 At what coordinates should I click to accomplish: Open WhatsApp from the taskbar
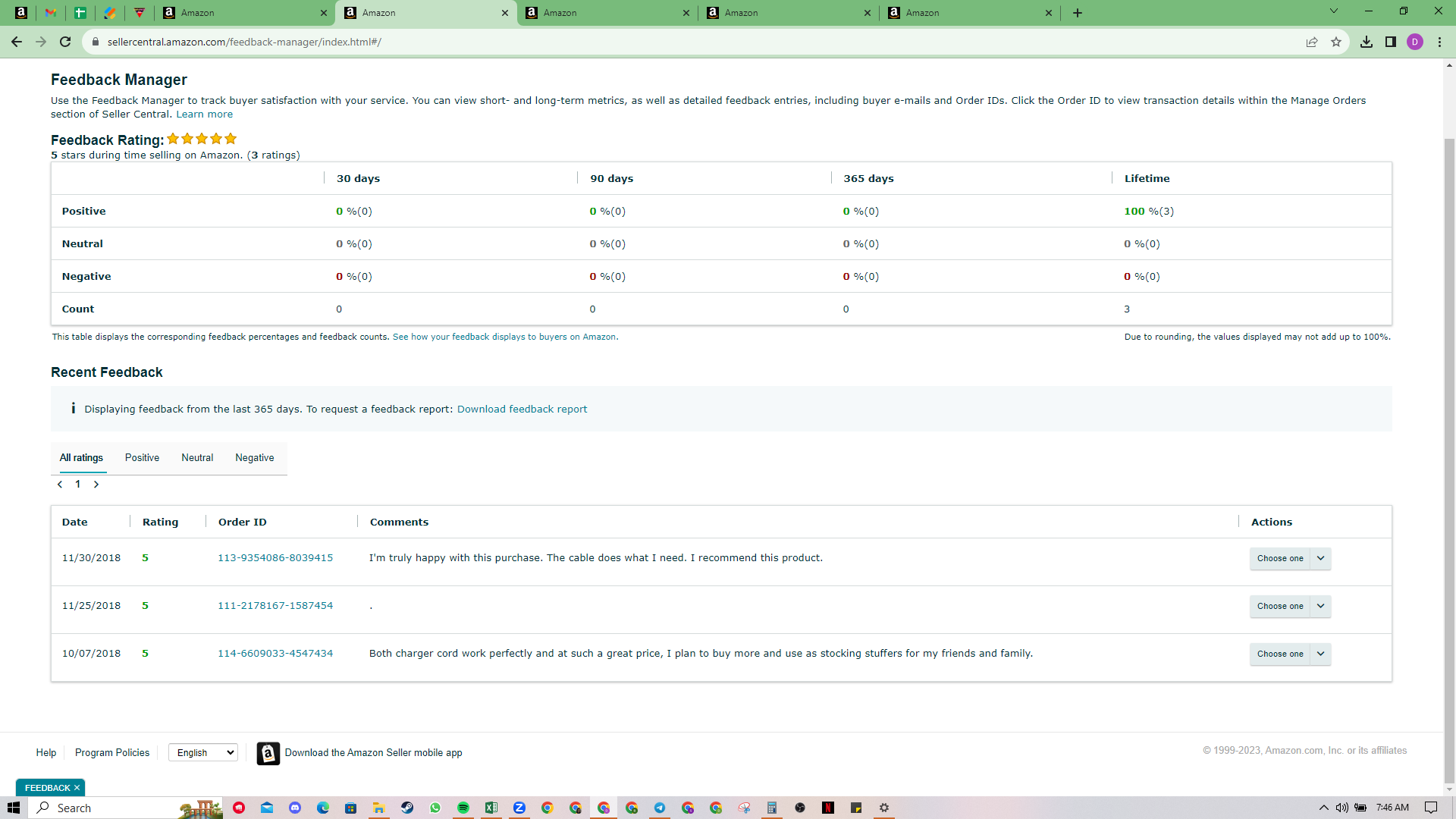tap(435, 808)
